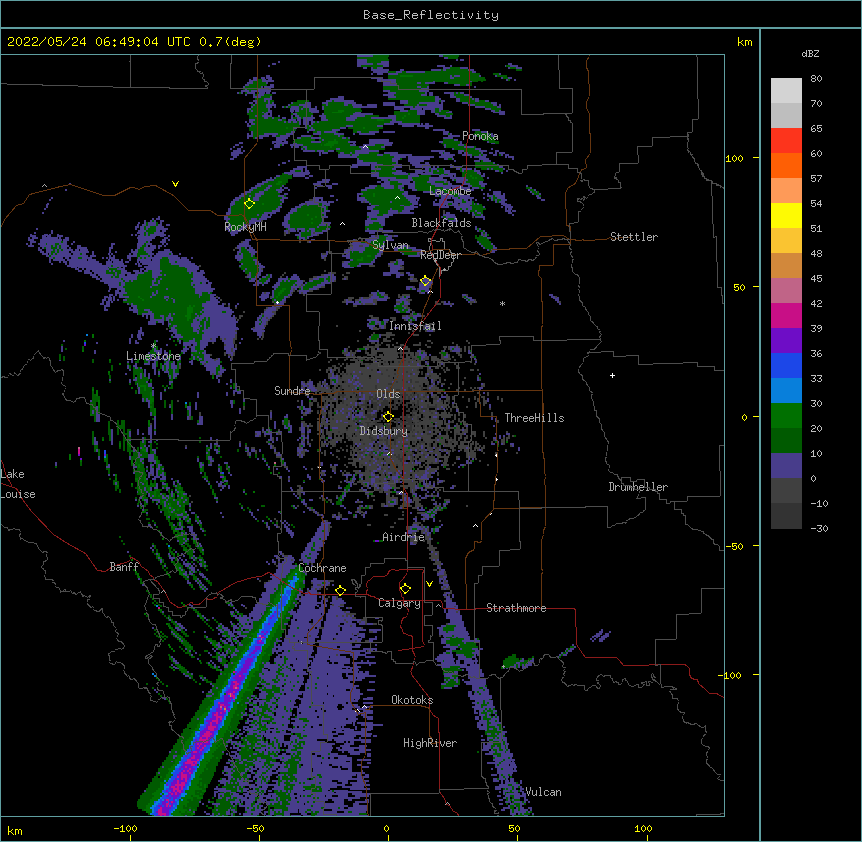Click the Didsbury town label
The height and width of the screenshot is (842, 862).
click(x=383, y=431)
